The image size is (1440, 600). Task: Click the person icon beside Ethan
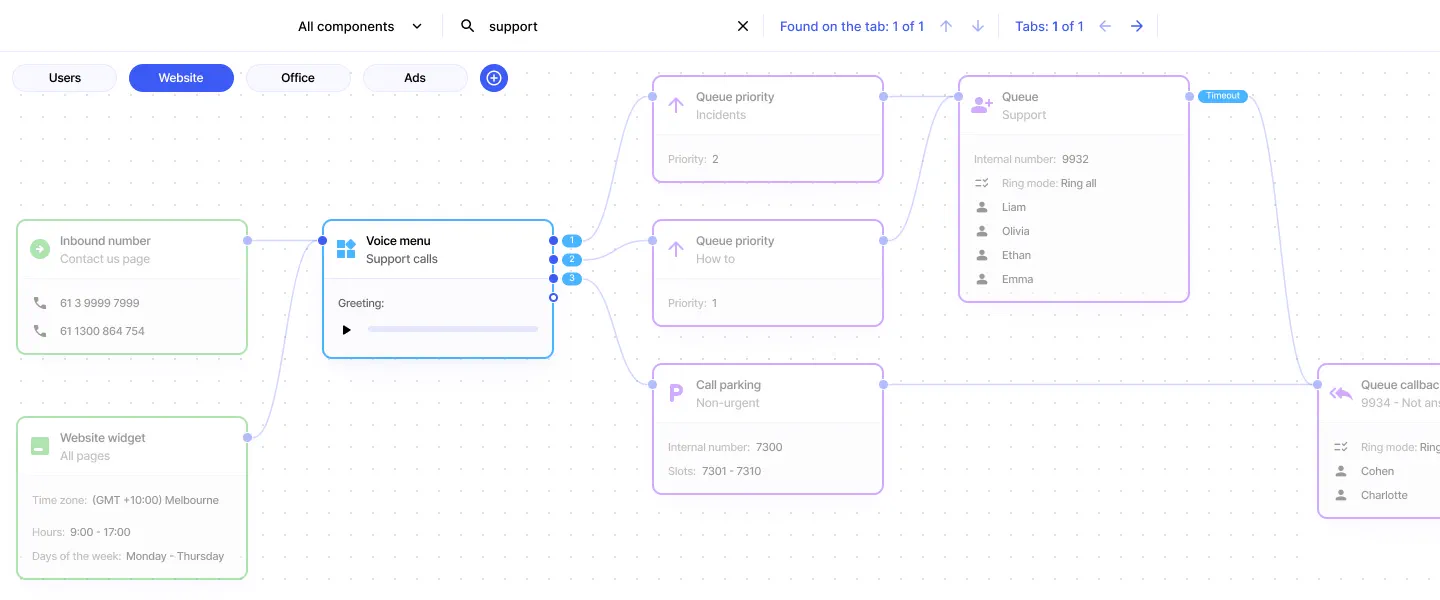[x=981, y=255]
